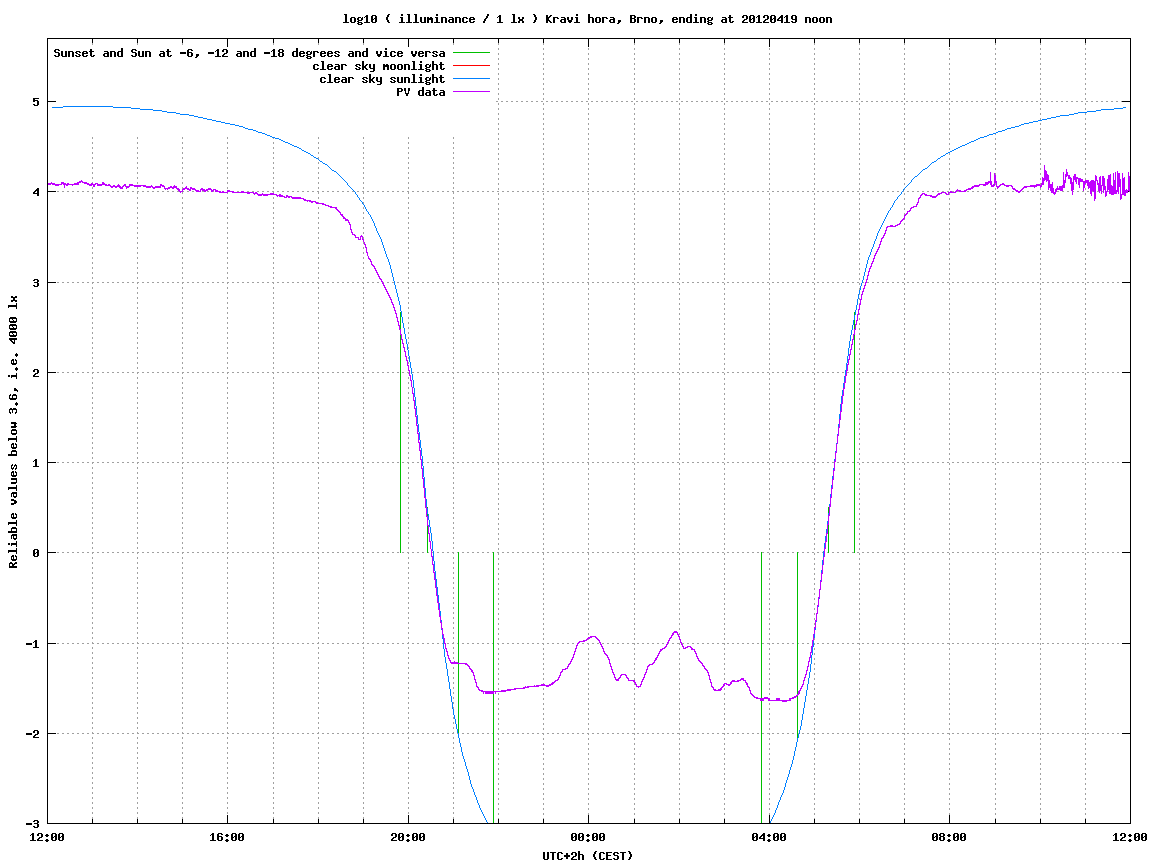The image size is (1151, 863).
Task: Click y-axis tick label -1
Action: [x=33, y=644]
